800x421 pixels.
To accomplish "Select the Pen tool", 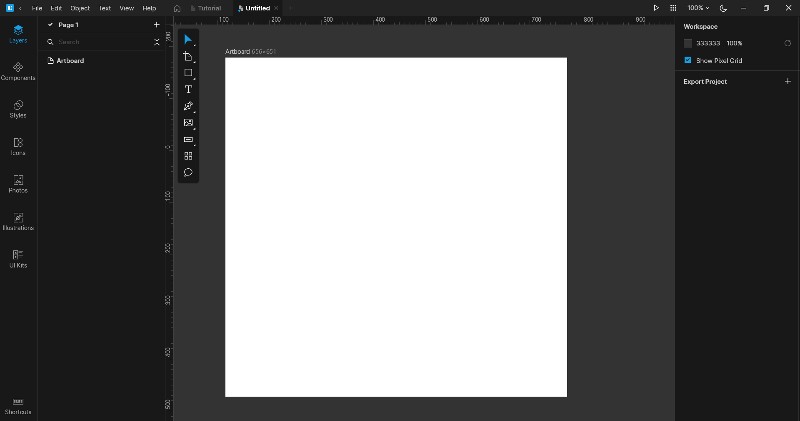I will coord(188,106).
